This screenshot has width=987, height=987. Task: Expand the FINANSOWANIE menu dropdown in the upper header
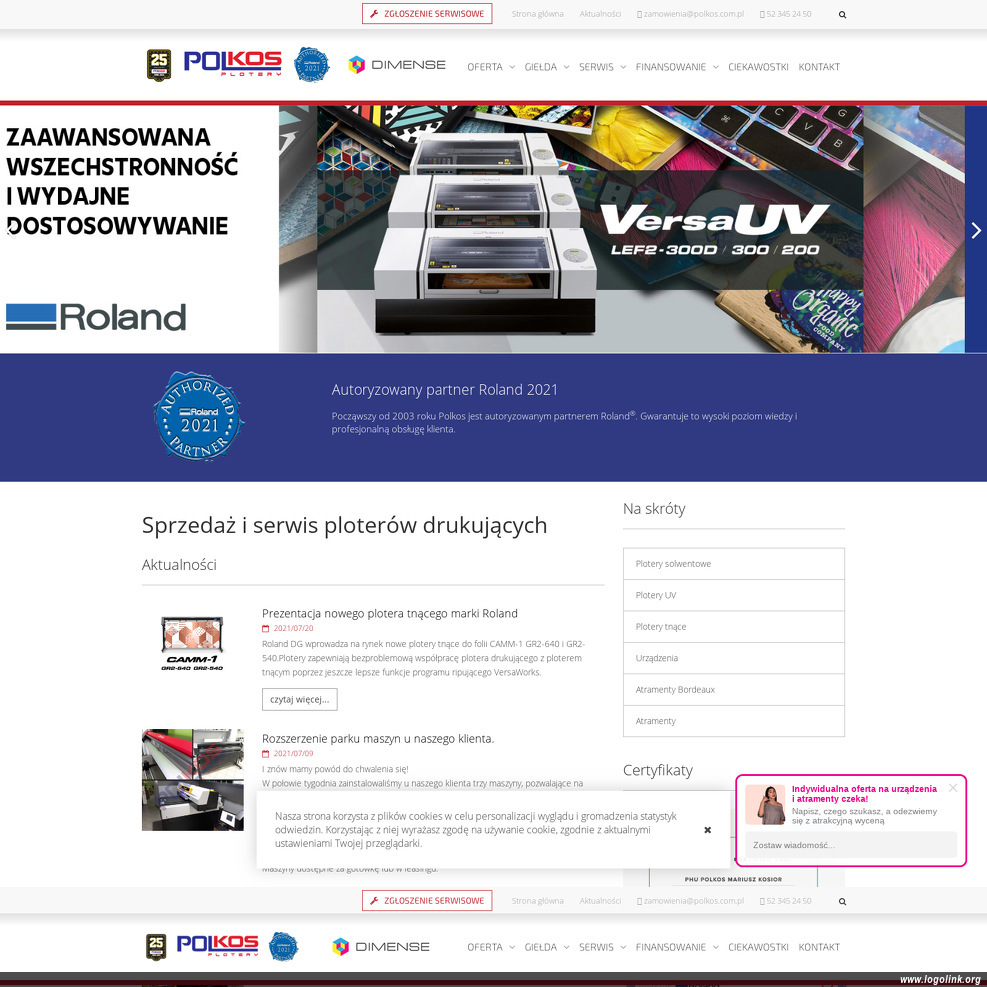tap(677, 67)
